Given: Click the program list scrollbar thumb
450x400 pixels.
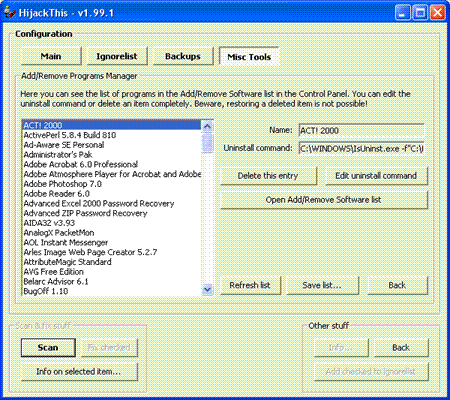Looking at the screenshot, I should click(207, 143).
